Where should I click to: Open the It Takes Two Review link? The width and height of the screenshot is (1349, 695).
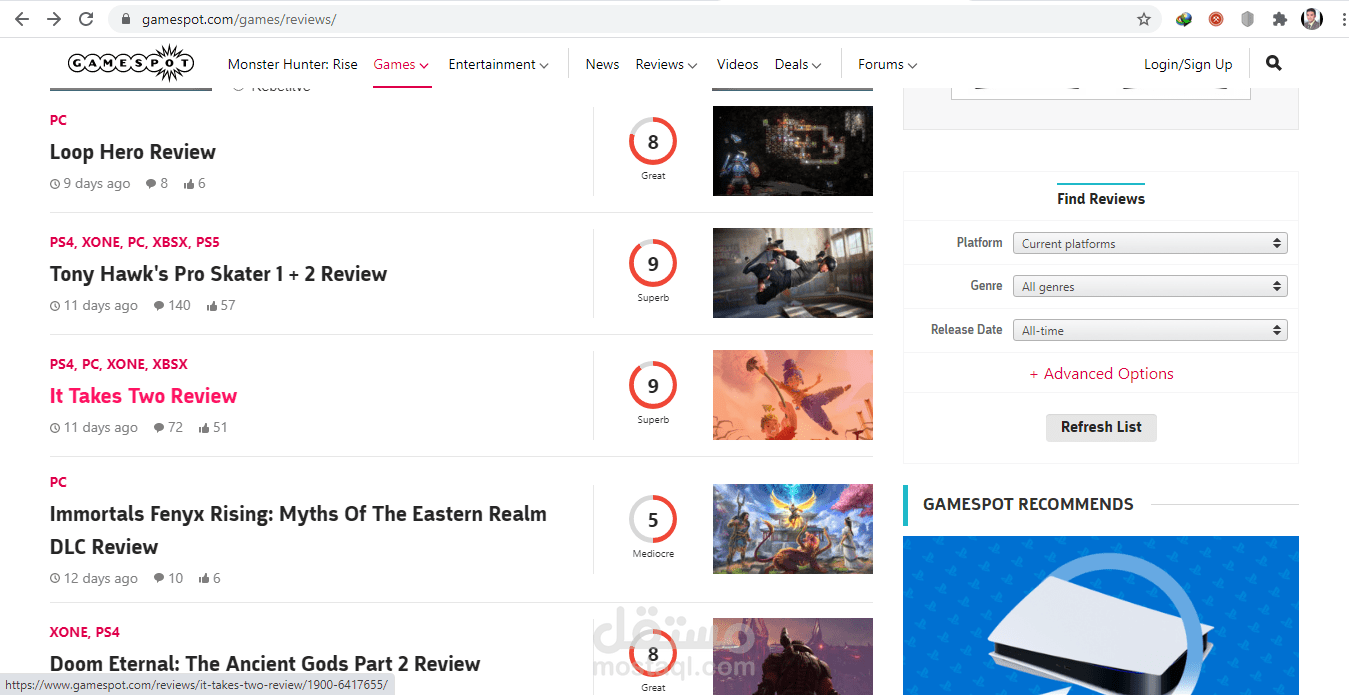point(143,396)
